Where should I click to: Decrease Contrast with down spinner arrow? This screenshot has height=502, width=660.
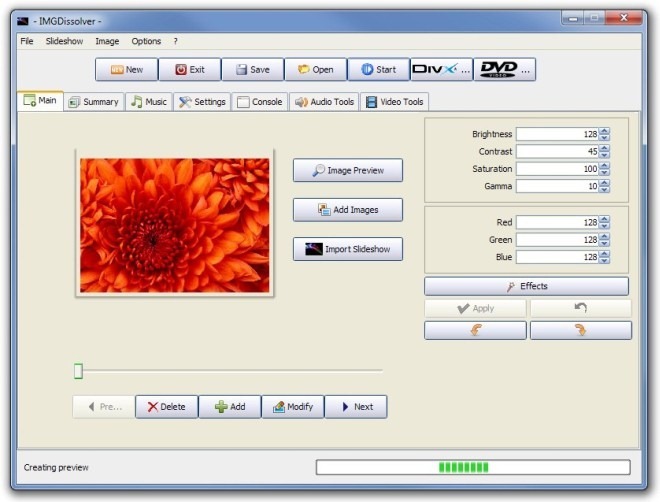coord(604,155)
